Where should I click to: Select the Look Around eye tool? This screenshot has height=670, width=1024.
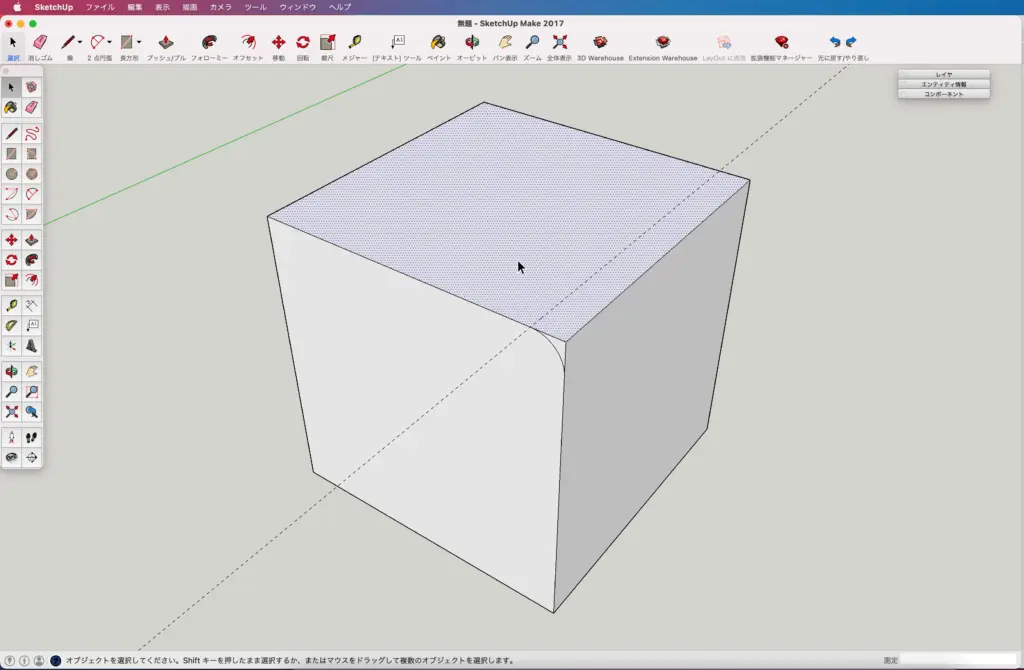(11, 457)
